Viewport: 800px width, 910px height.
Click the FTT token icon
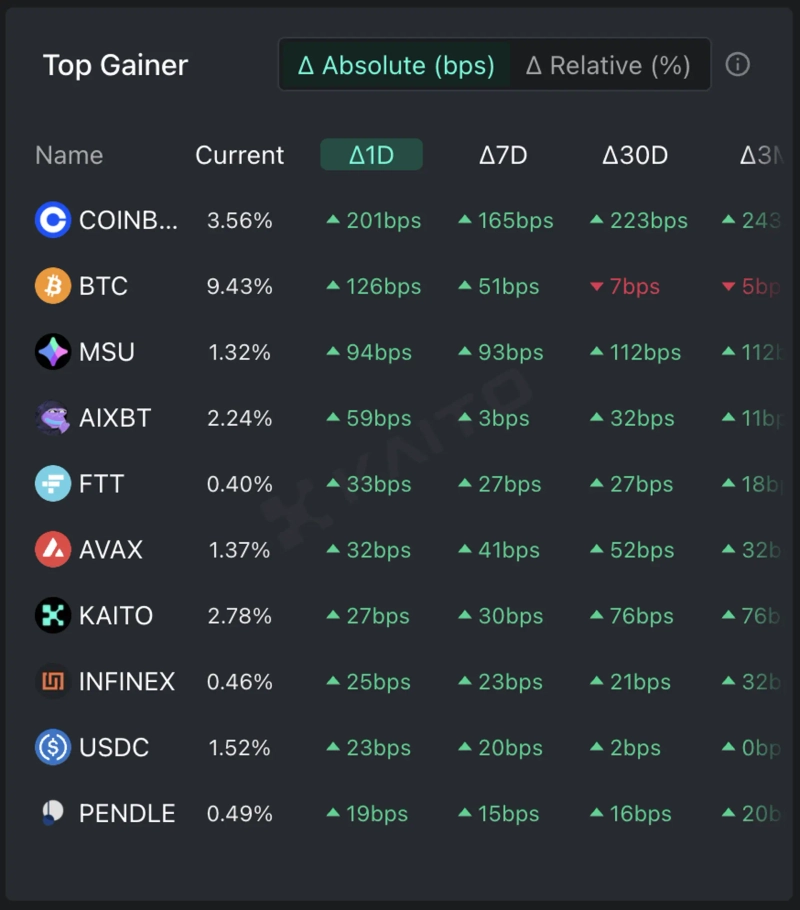point(53,484)
